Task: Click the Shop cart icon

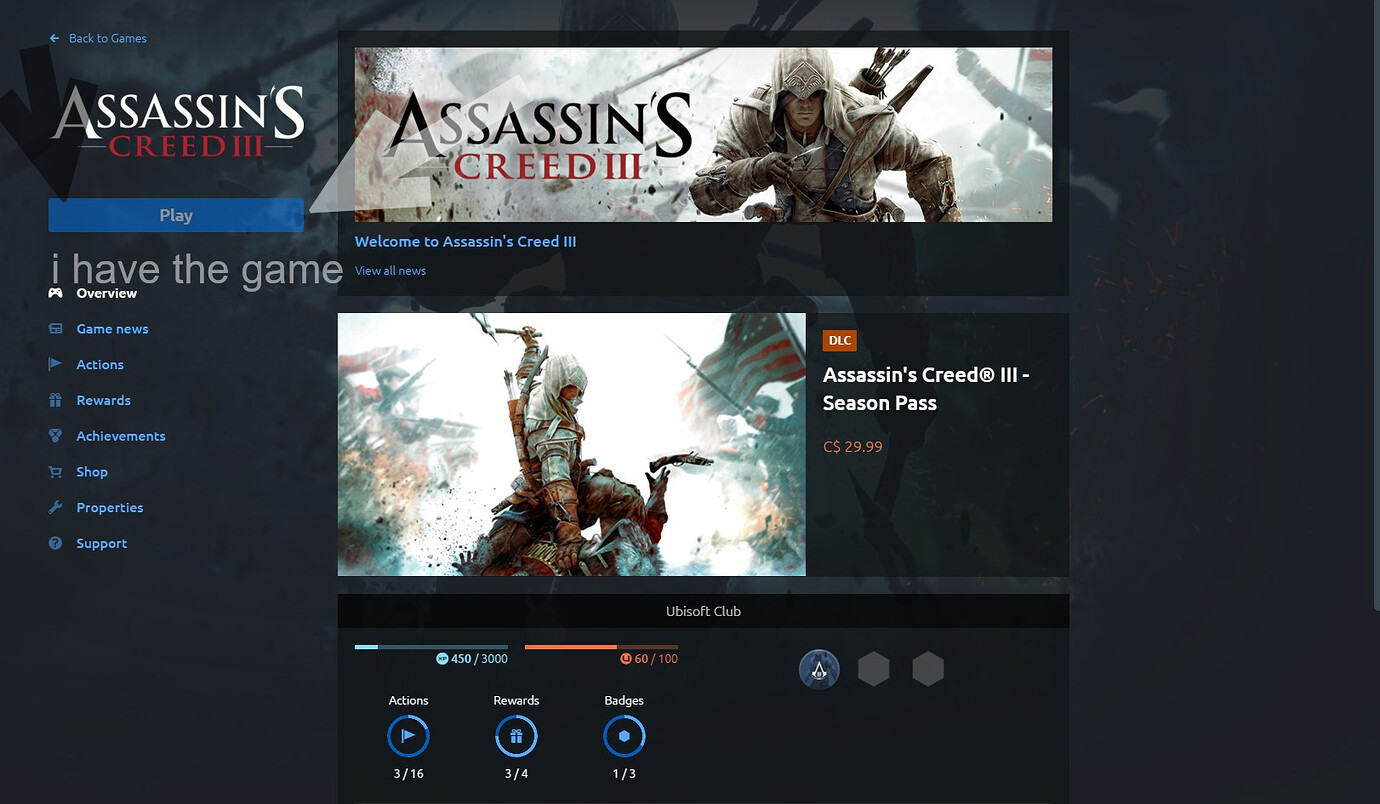Action: tap(55, 472)
